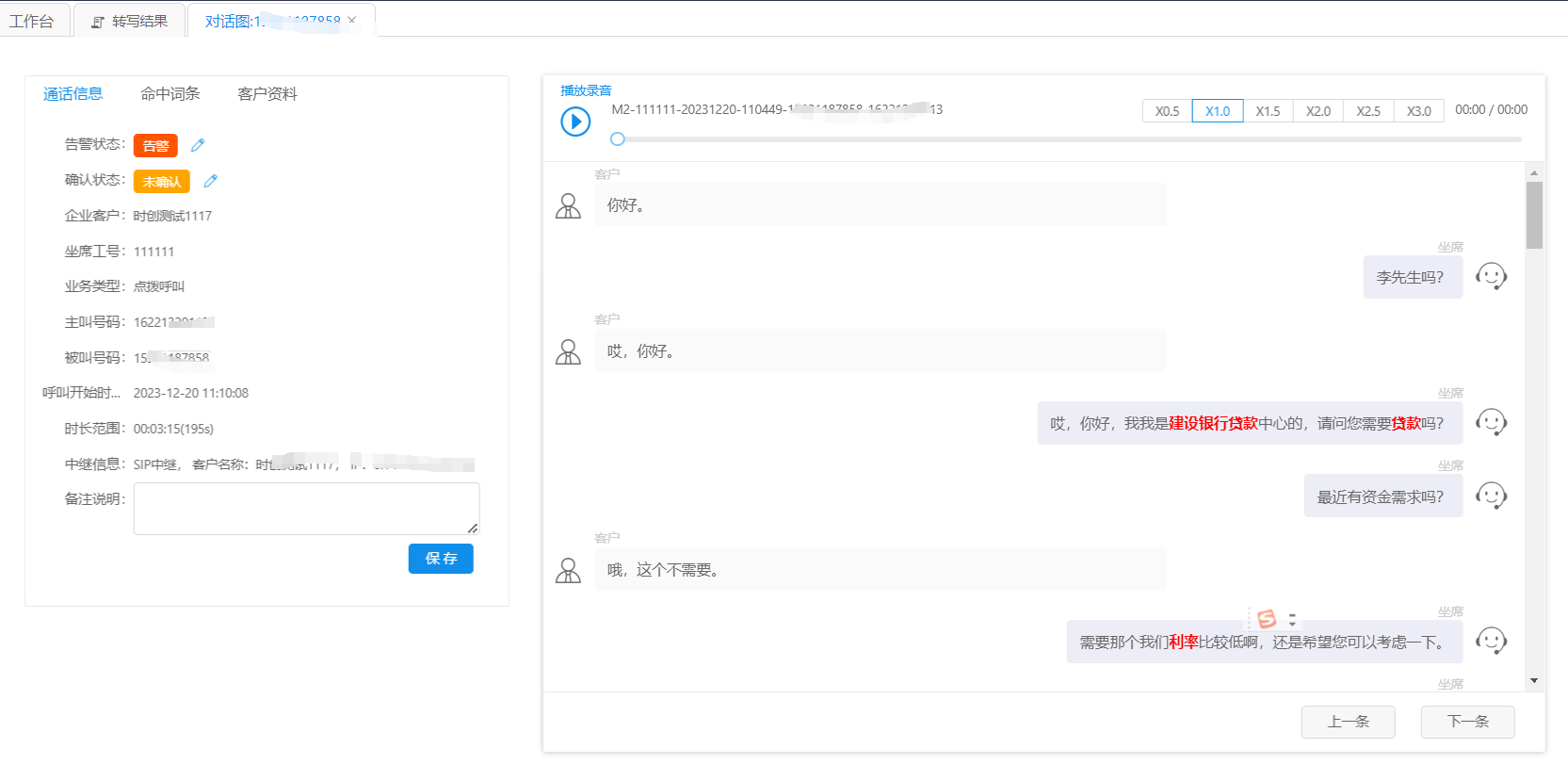1568x765 pixels.
Task: Set playback speed to X0.5
Action: pyautogui.click(x=1167, y=111)
